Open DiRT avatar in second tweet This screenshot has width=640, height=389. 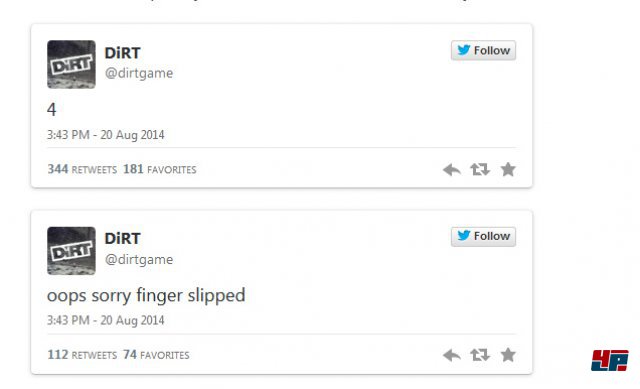[71, 251]
